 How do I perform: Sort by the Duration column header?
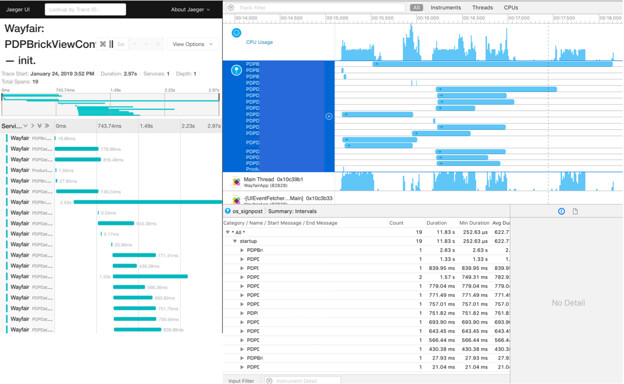click(437, 223)
